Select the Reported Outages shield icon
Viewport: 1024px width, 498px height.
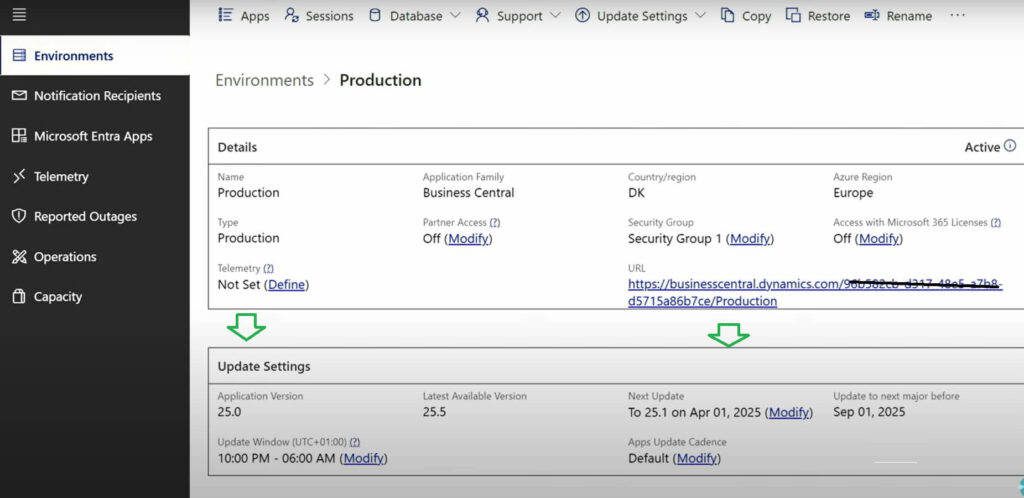pos(20,216)
